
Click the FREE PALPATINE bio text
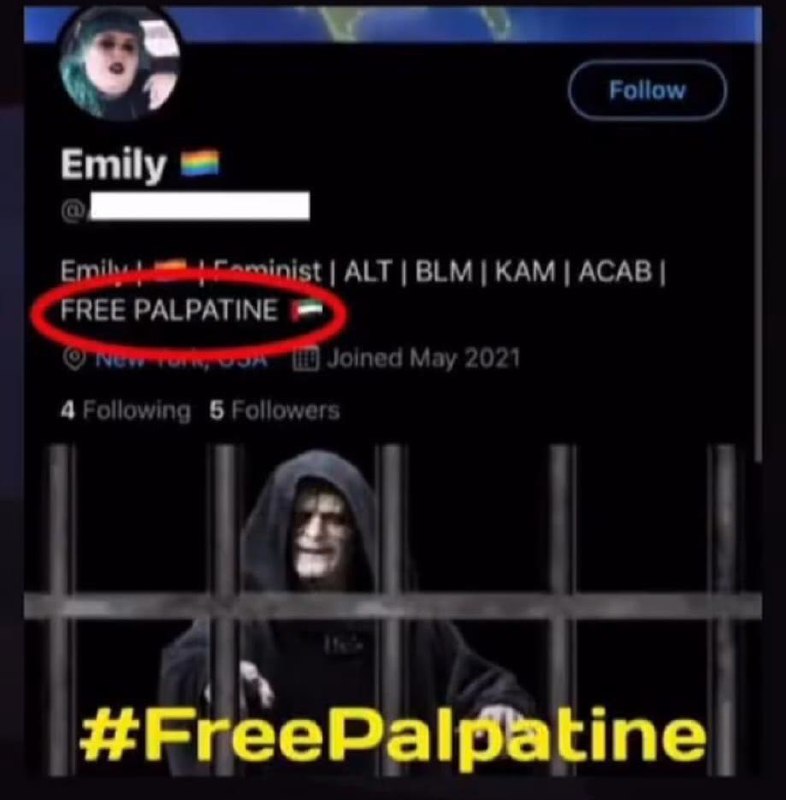[x=169, y=310]
